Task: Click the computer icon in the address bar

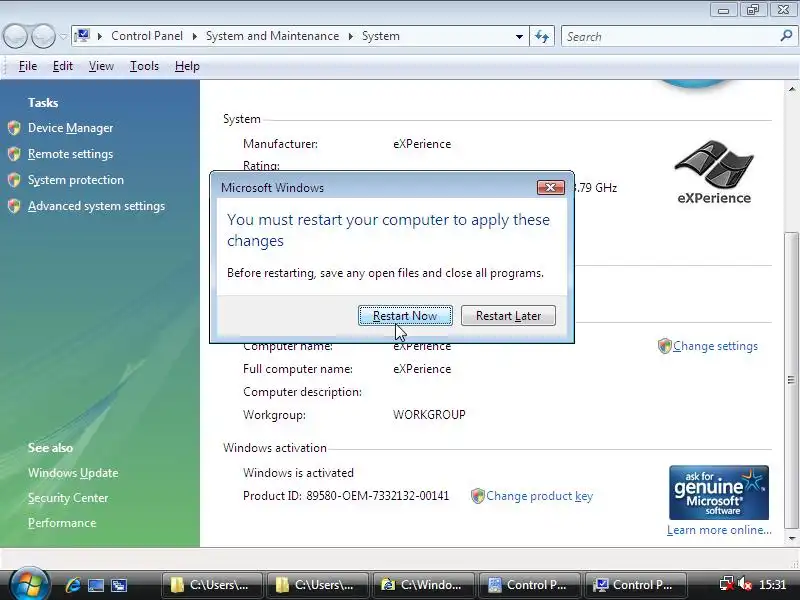Action: click(82, 36)
